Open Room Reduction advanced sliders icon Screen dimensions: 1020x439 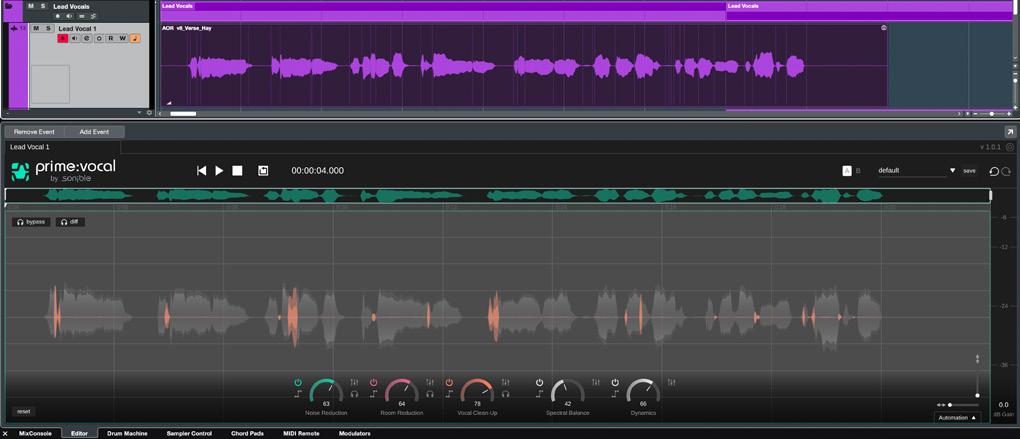(430, 382)
